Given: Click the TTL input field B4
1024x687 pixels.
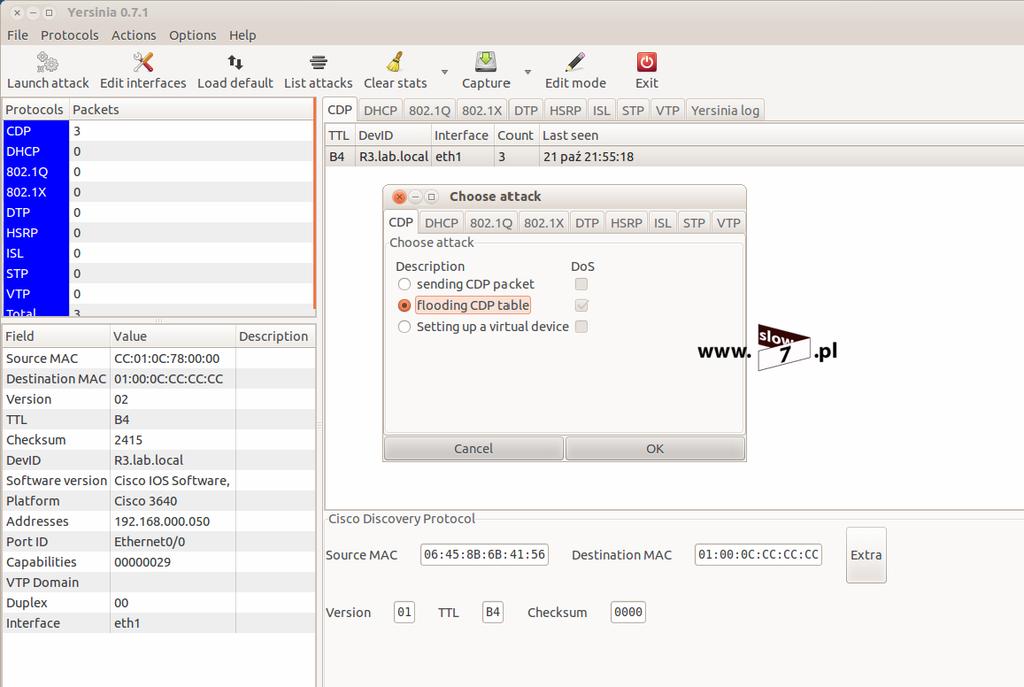Looking at the screenshot, I should click(492, 612).
